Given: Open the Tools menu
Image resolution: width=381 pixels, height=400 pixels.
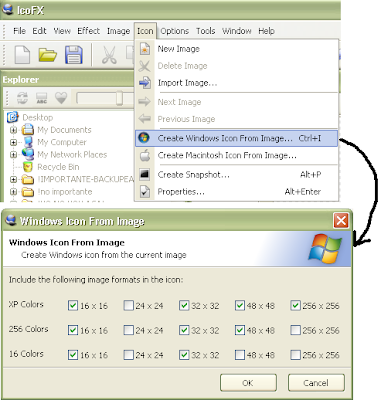Looking at the screenshot, I should 205,31.
